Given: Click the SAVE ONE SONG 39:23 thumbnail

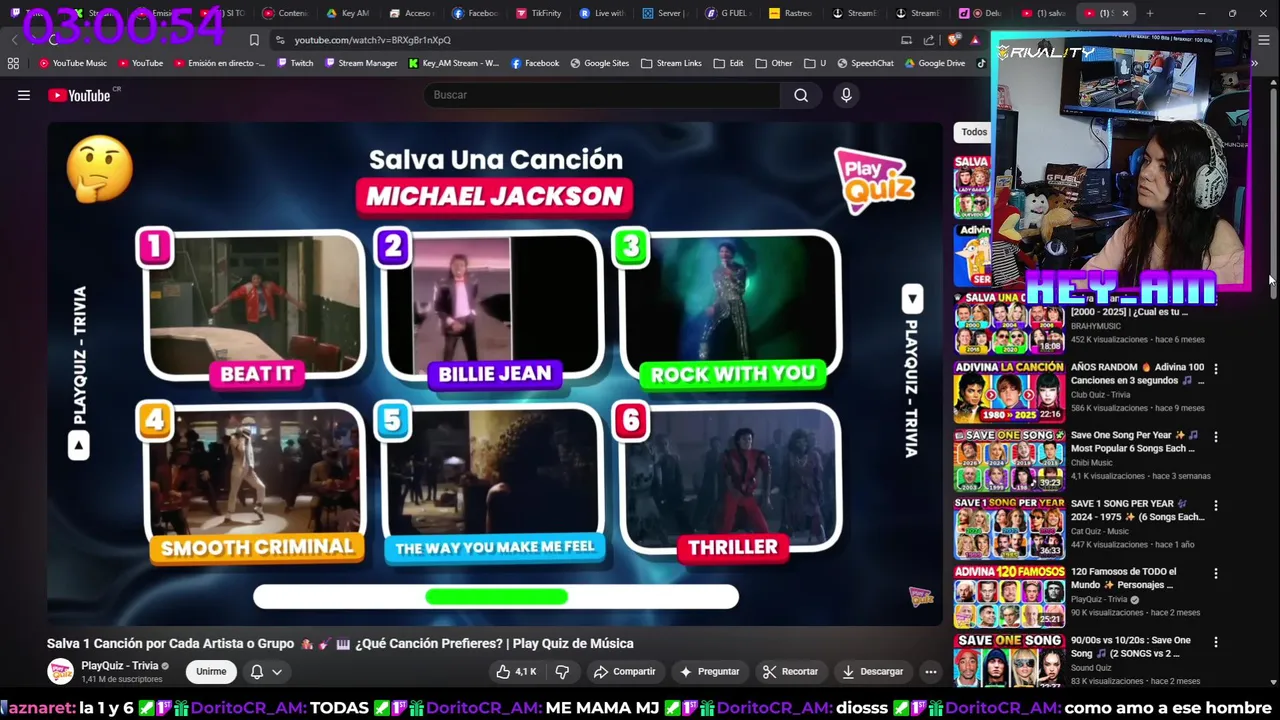Looking at the screenshot, I should tap(1009, 460).
